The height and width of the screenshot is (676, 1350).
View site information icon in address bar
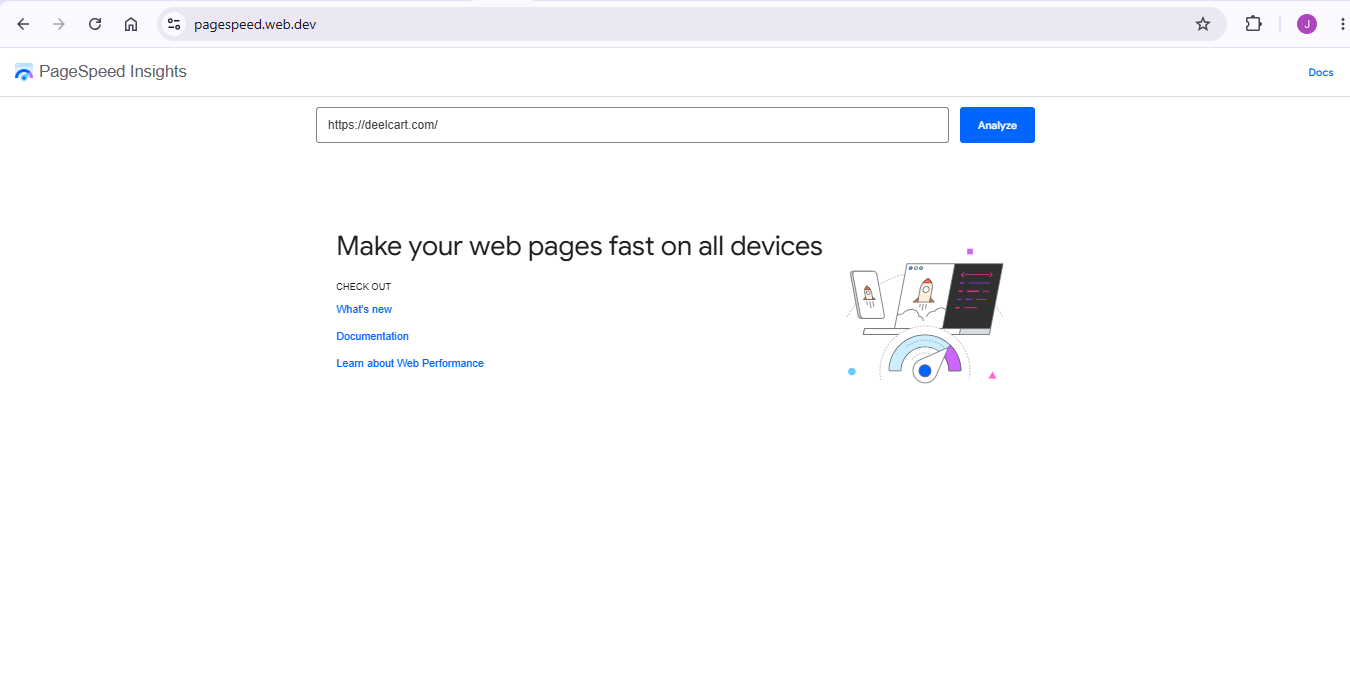174,24
